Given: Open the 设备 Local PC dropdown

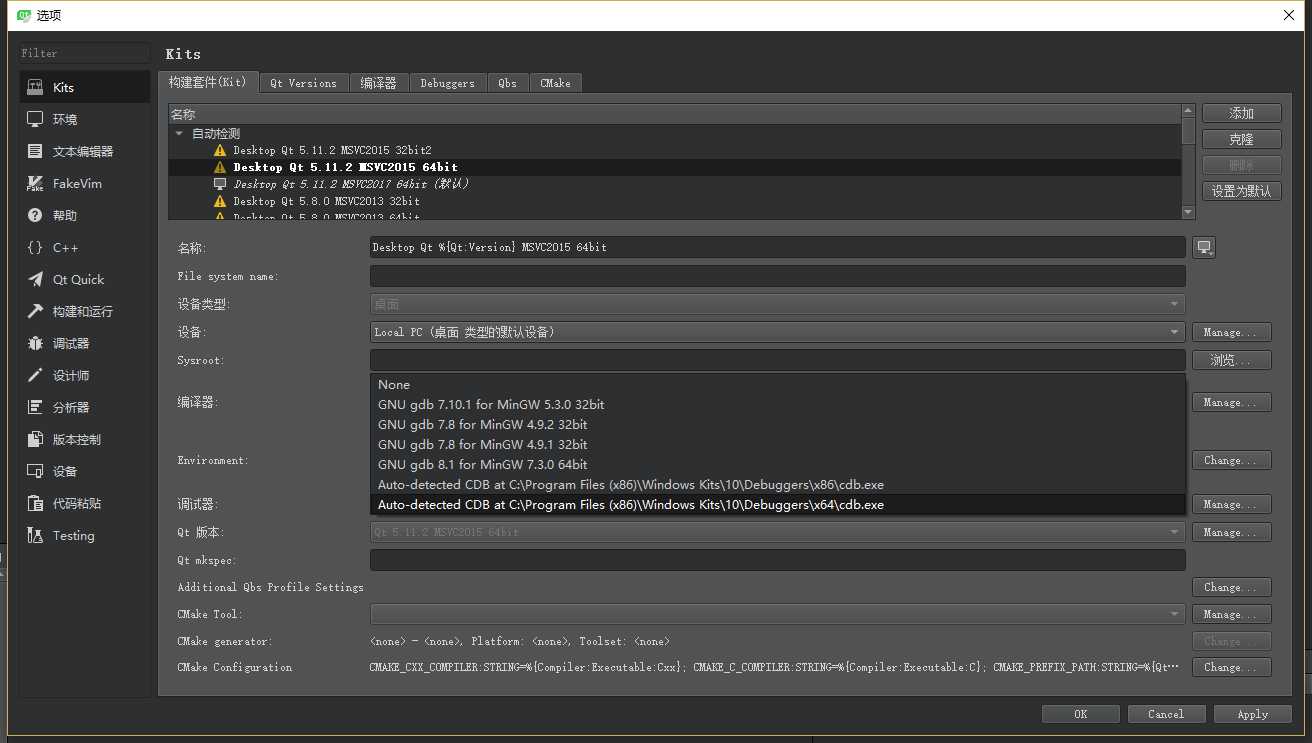Looking at the screenshot, I should coord(777,332).
